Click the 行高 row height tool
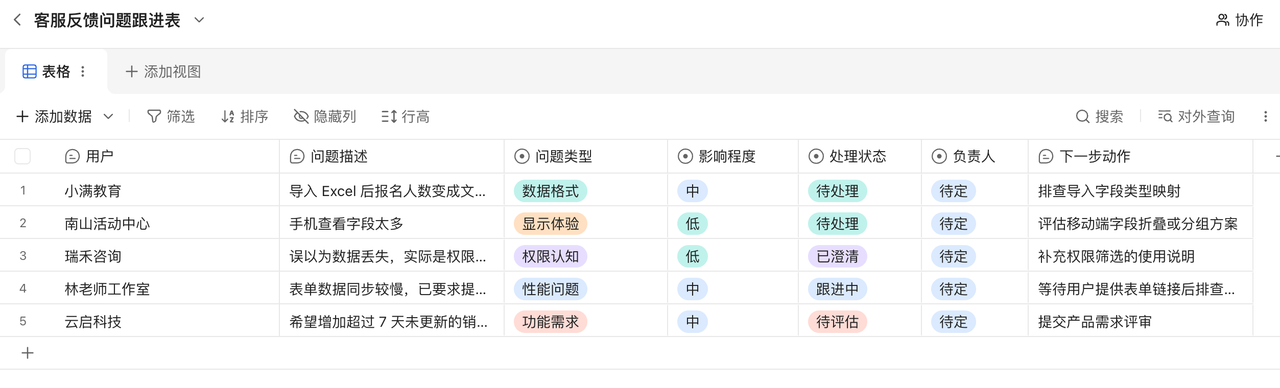Screen dimensions: 1280x388 tap(405, 117)
